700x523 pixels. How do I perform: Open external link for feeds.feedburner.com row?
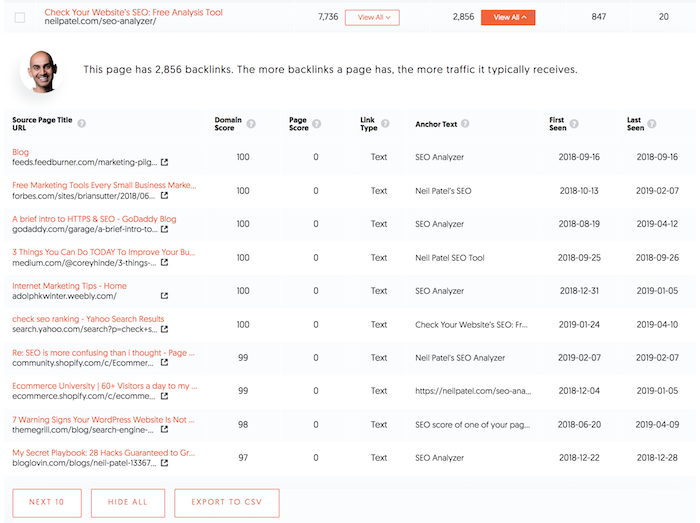[x=164, y=162]
